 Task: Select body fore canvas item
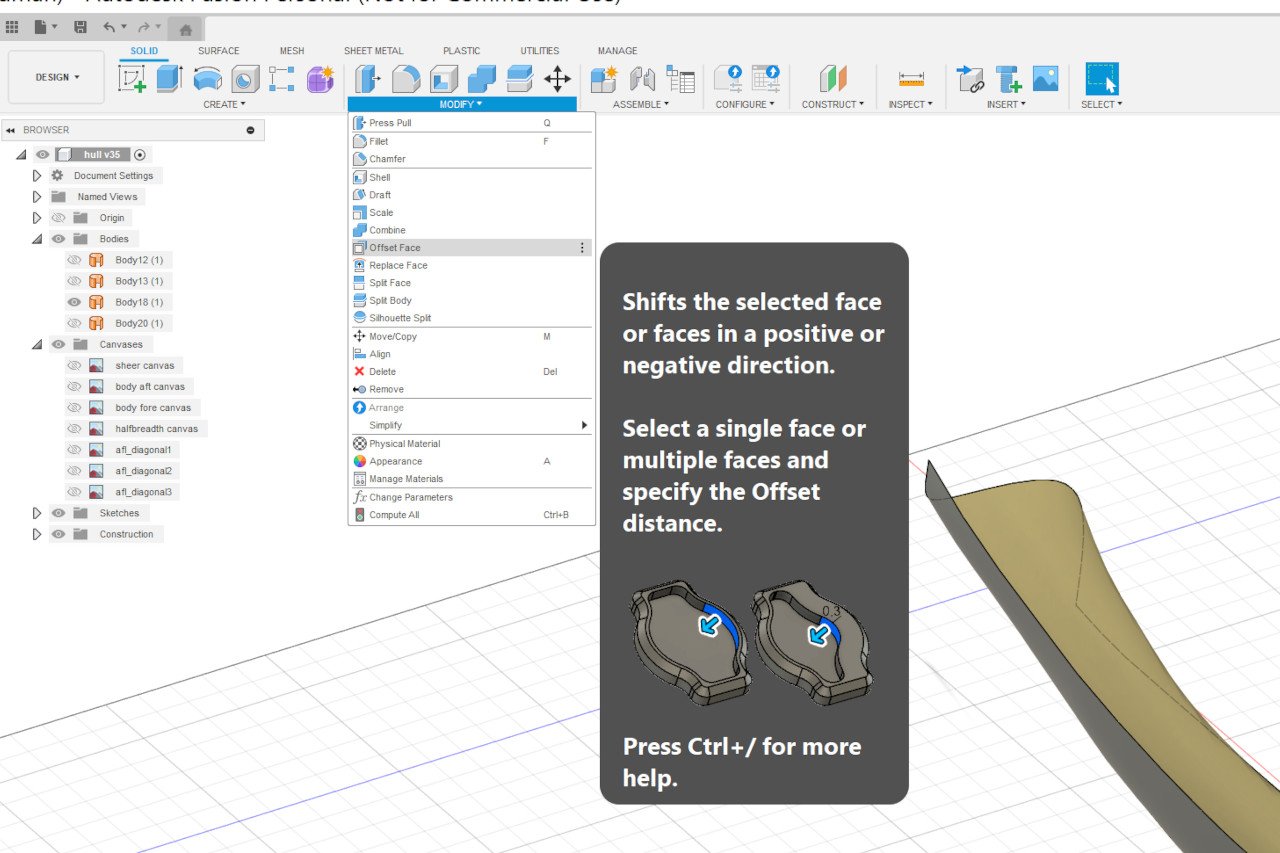point(153,407)
